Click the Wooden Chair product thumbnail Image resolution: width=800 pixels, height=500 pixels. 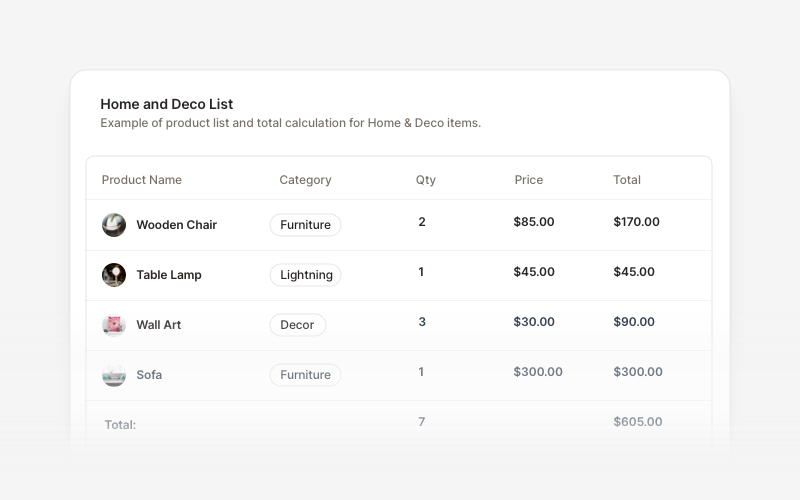coord(114,225)
